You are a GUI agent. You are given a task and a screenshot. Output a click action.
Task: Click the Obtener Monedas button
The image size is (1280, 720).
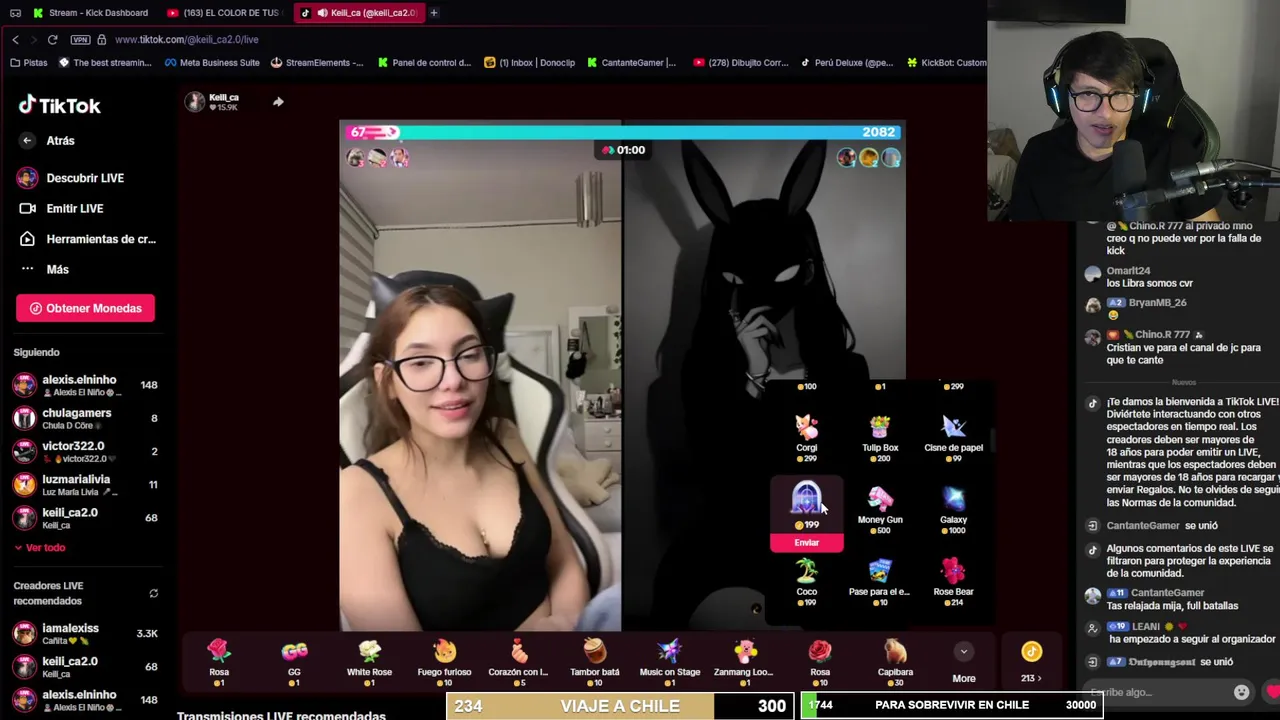(85, 308)
